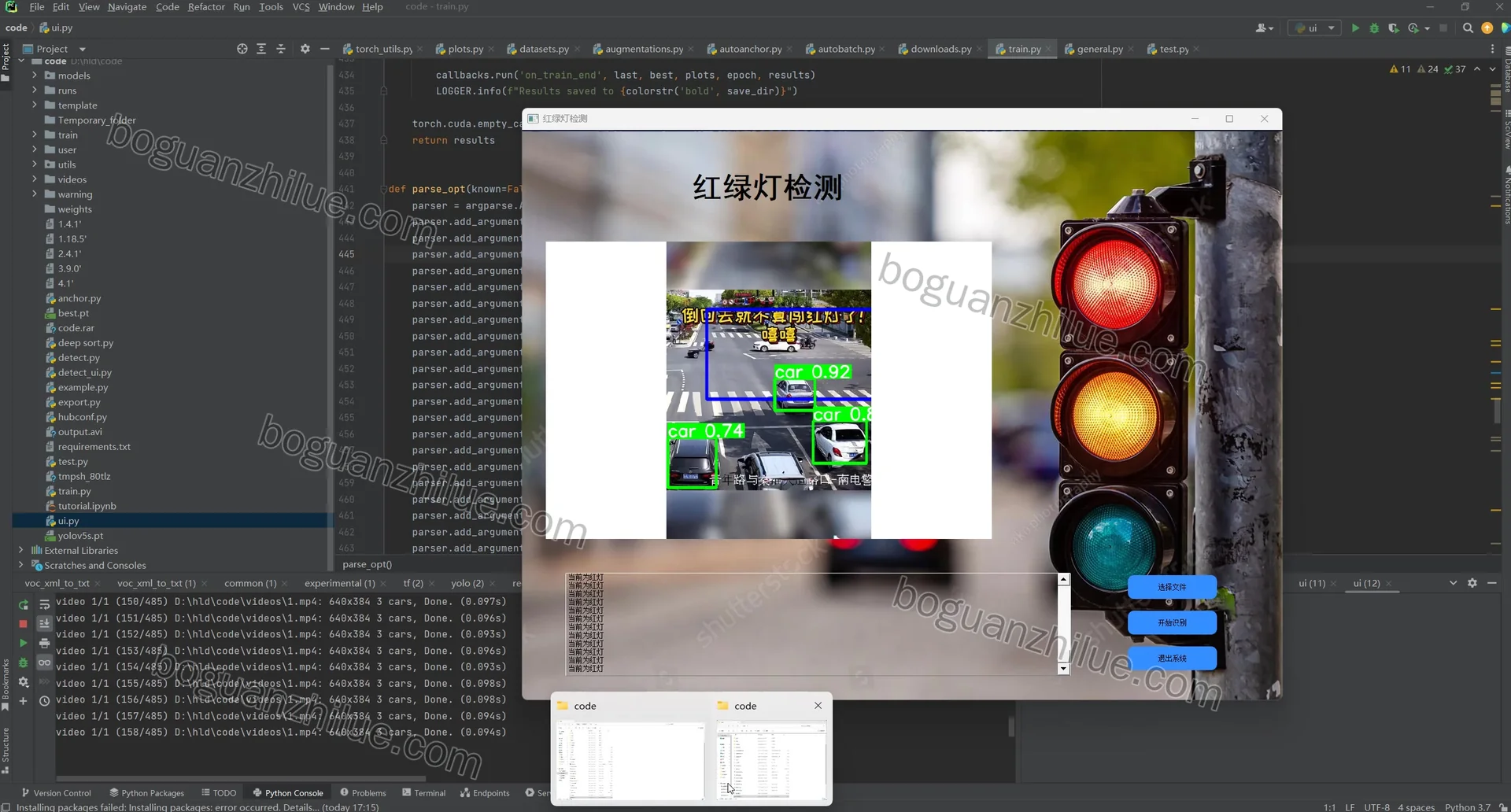Start debugging with the main toolbar bug icon
1511x812 pixels.
1374,28
